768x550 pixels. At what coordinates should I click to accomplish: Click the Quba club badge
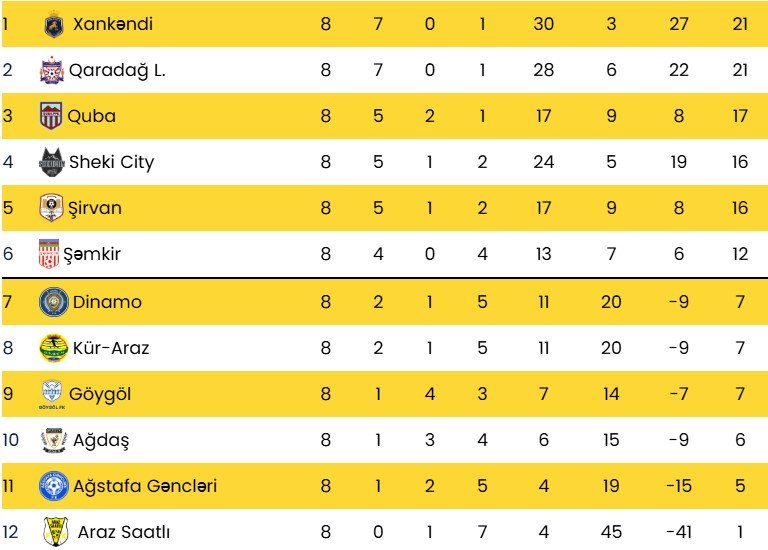(51, 116)
